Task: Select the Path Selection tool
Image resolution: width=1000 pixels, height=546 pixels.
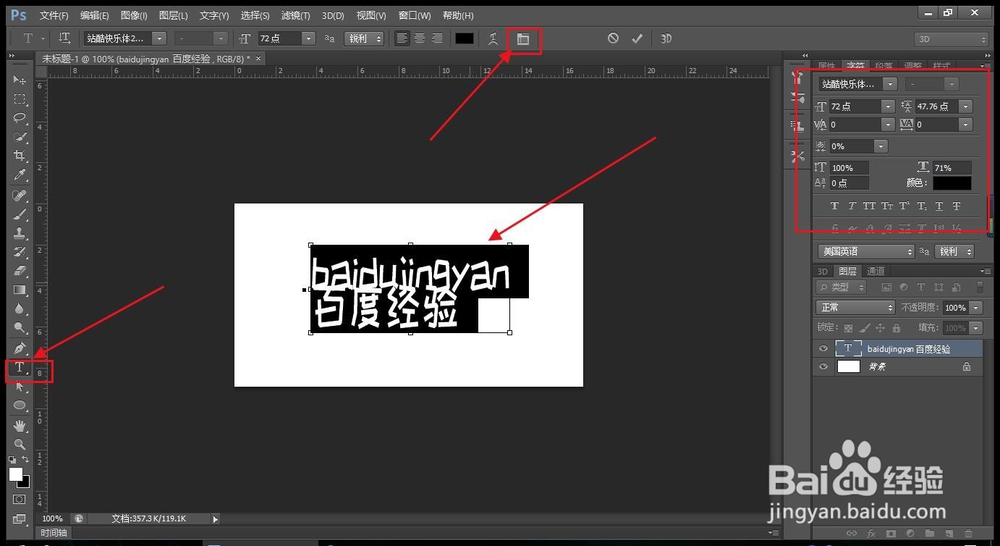Action: 20,387
